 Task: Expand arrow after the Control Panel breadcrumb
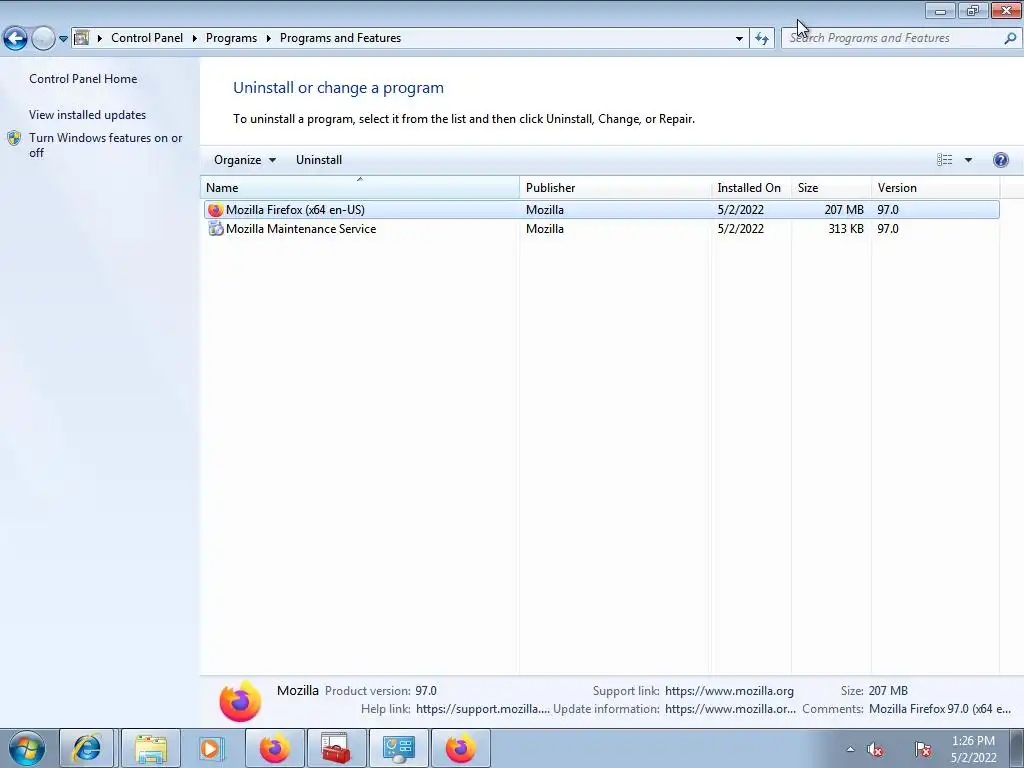click(x=195, y=39)
